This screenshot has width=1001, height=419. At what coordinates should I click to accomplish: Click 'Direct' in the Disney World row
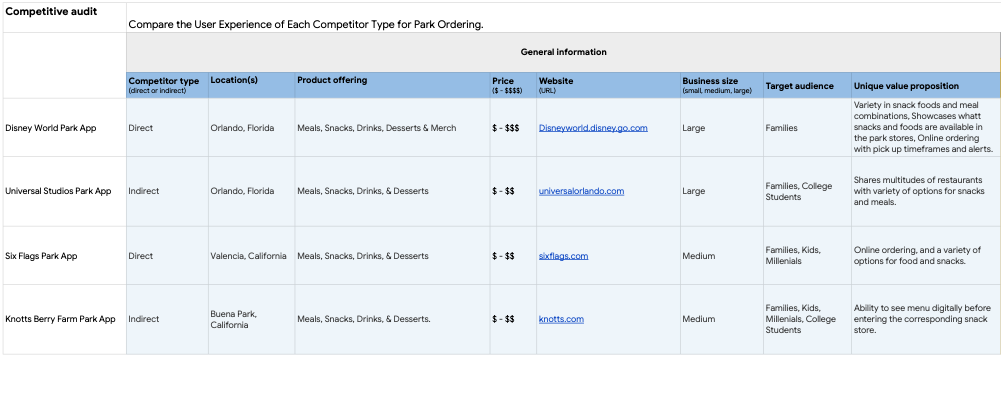(x=167, y=128)
